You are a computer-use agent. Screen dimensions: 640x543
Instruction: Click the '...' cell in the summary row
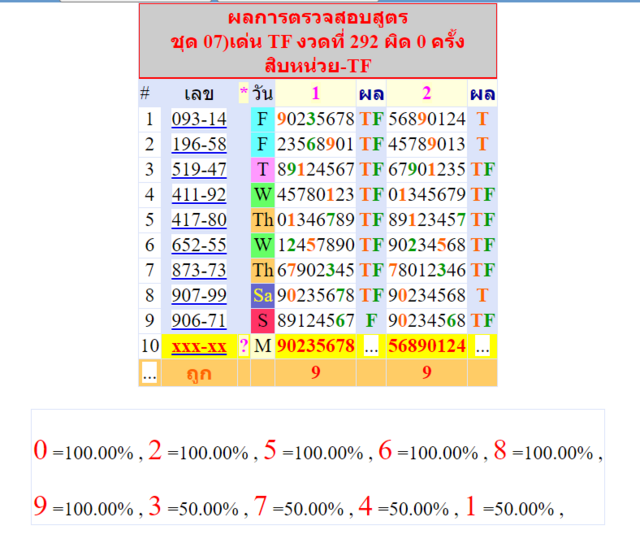(149, 374)
